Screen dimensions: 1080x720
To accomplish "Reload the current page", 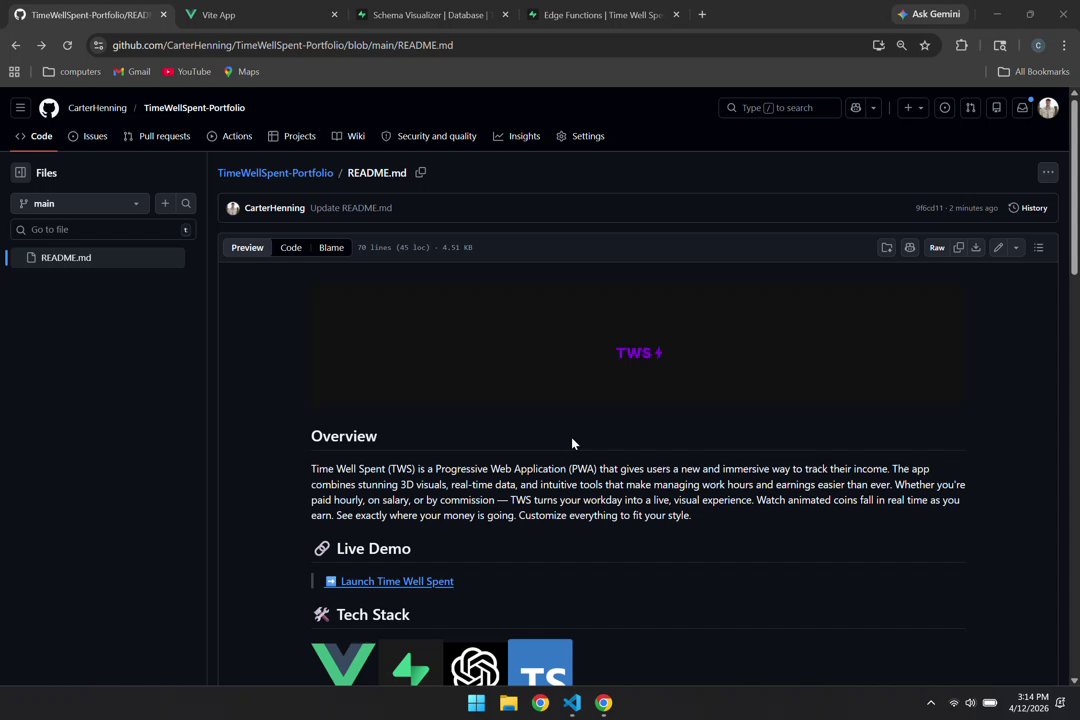I will 68,45.
